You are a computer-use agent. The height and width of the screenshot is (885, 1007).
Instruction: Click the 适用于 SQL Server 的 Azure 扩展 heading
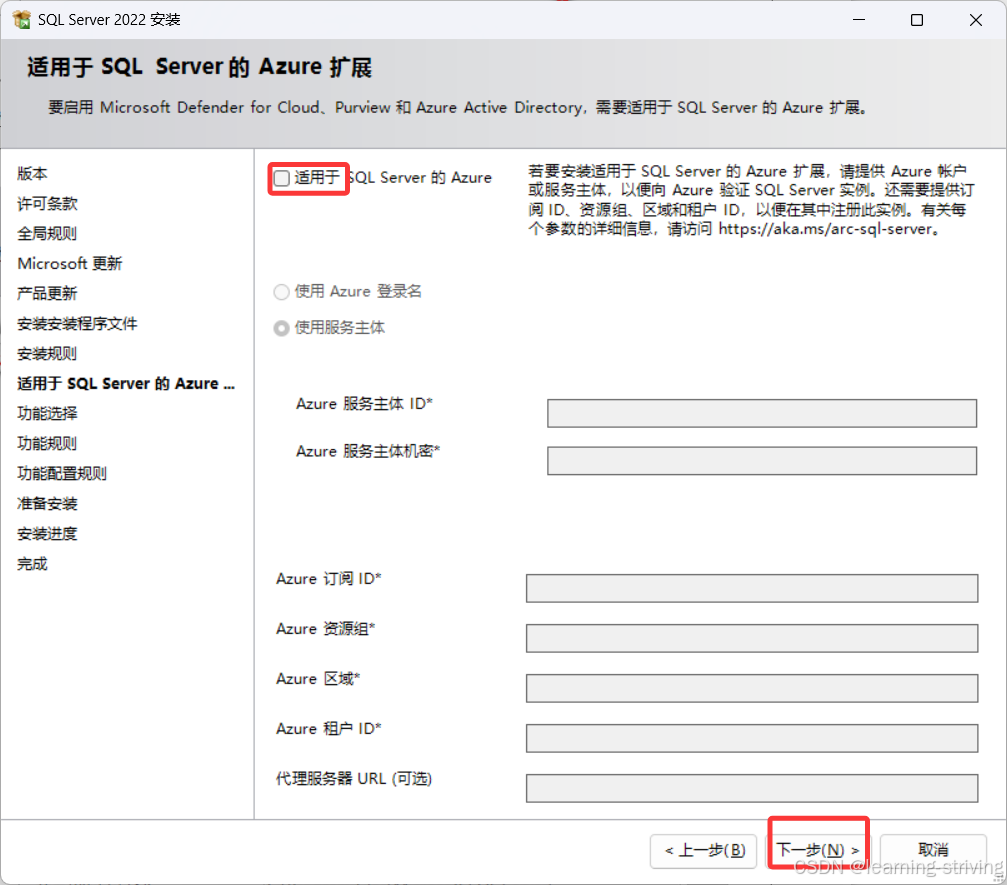pyautogui.click(x=199, y=67)
